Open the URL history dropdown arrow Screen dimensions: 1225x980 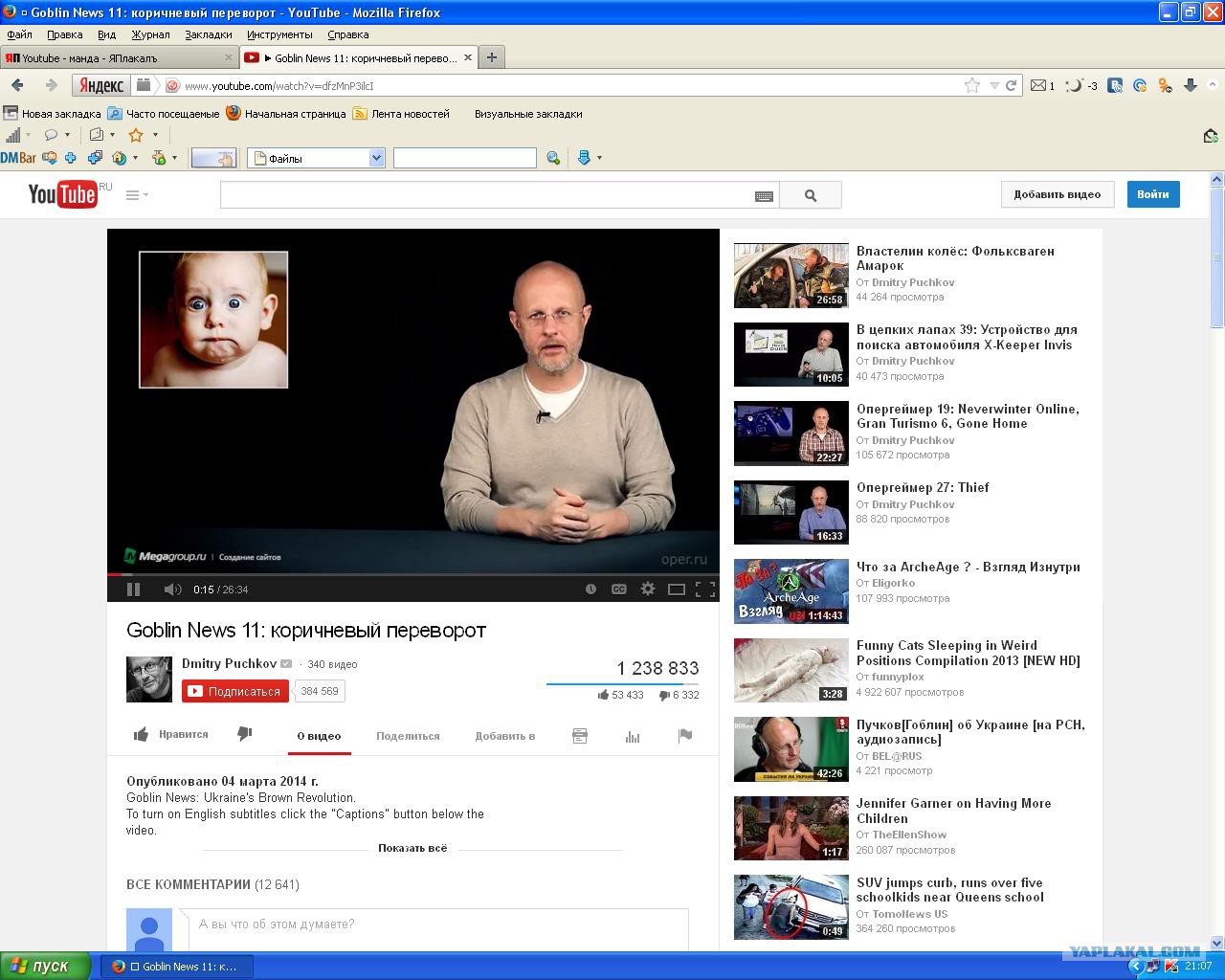click(x=993, y=86)
